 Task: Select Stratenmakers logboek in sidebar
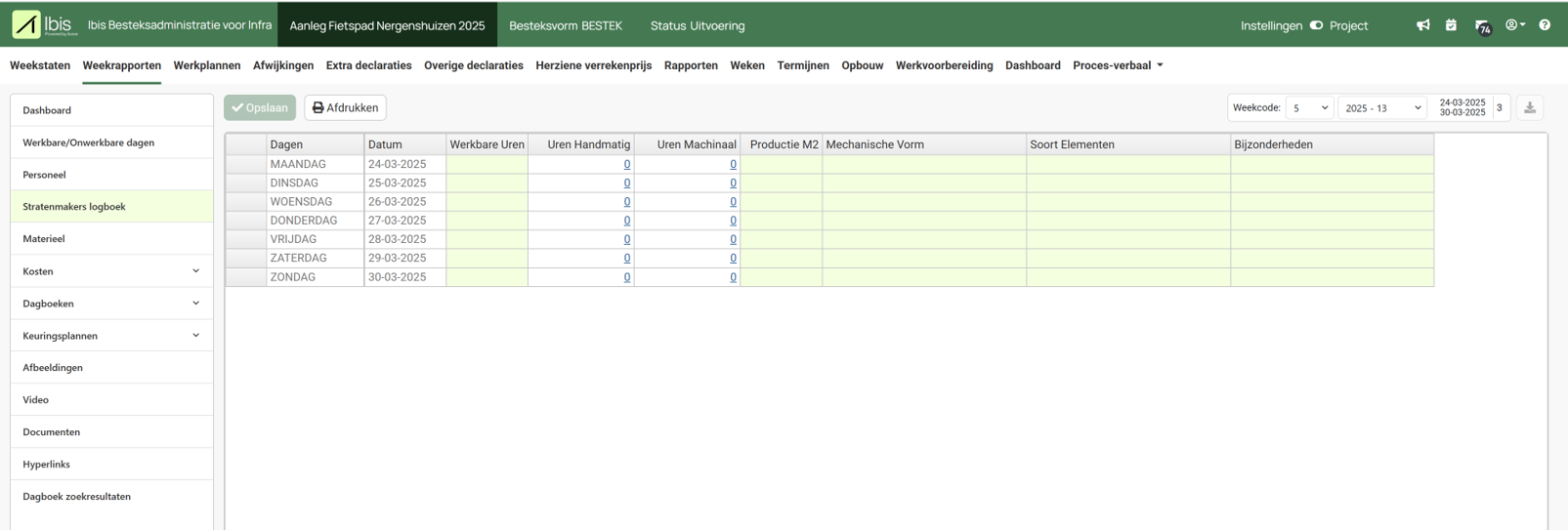coord(111,207)
